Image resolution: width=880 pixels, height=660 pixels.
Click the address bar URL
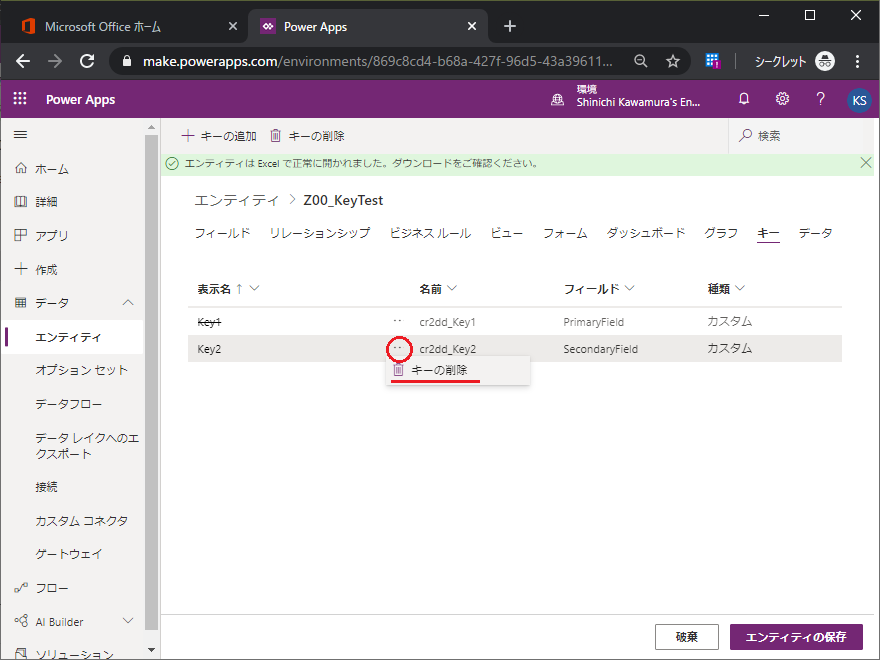pyautogui.click(x=377, y=61)
